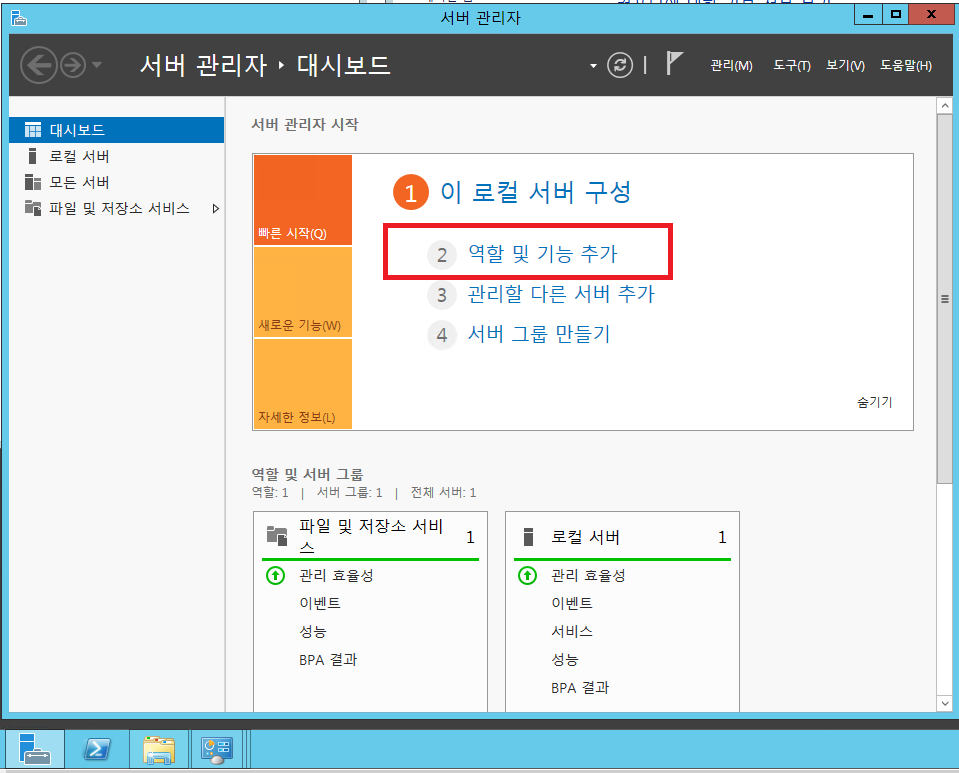The image size is (959, 773).
Task: Open 이벤트 in 로컬 서버 tile
Action: (572, 604)
